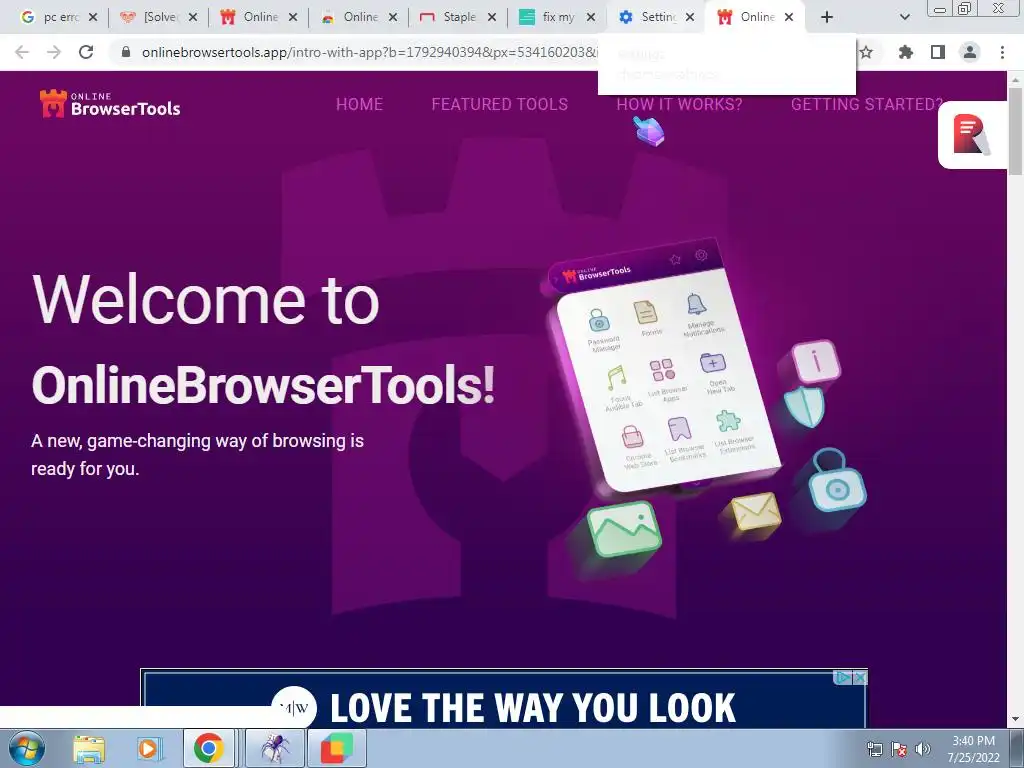Image resolution: width=1024 pixels, height=768 pixels.
Task: Click the Forms icon in mockup
Action: tap(646, 312)
